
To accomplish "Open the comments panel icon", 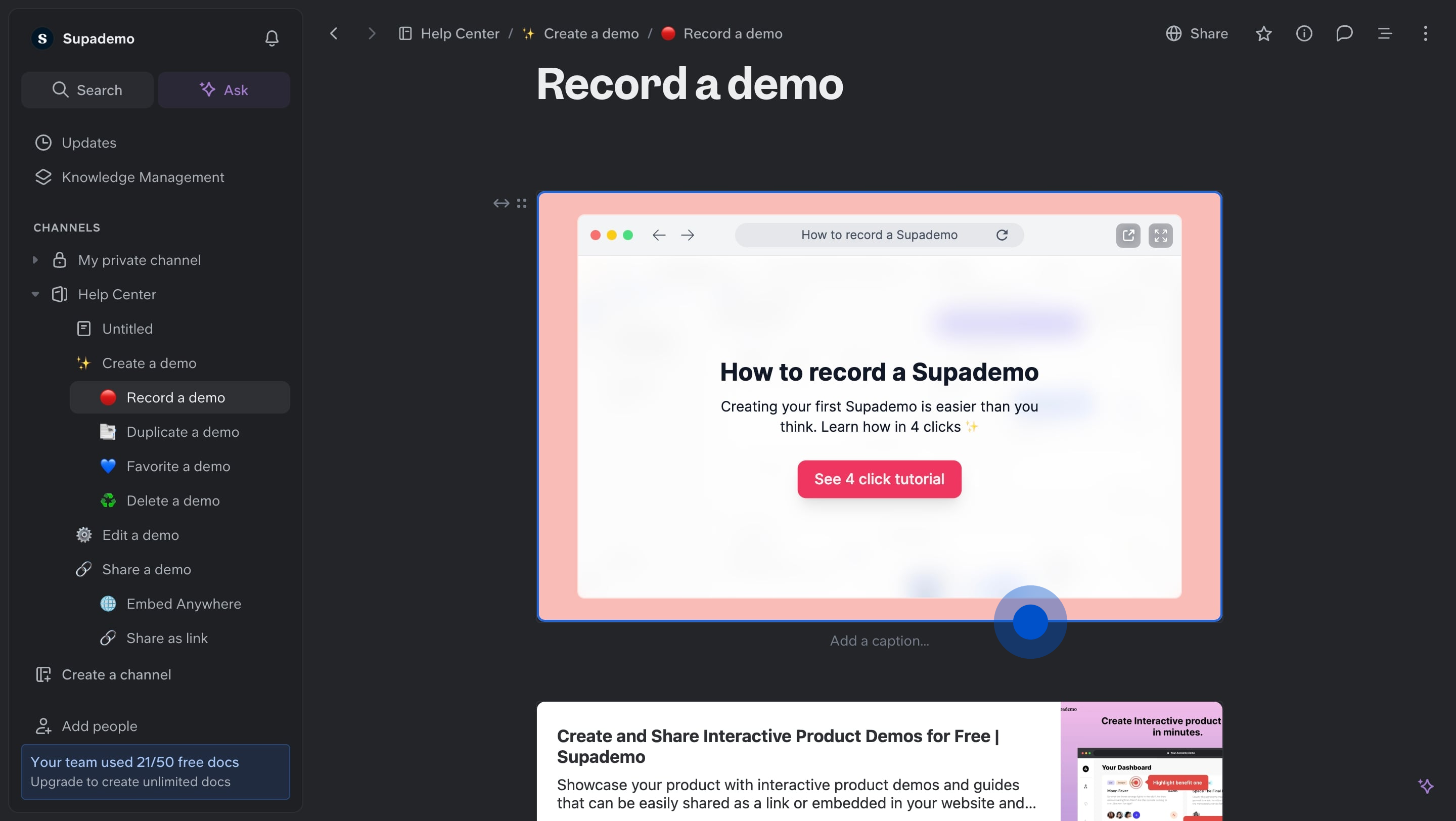I will click(x=1344, y=34).
